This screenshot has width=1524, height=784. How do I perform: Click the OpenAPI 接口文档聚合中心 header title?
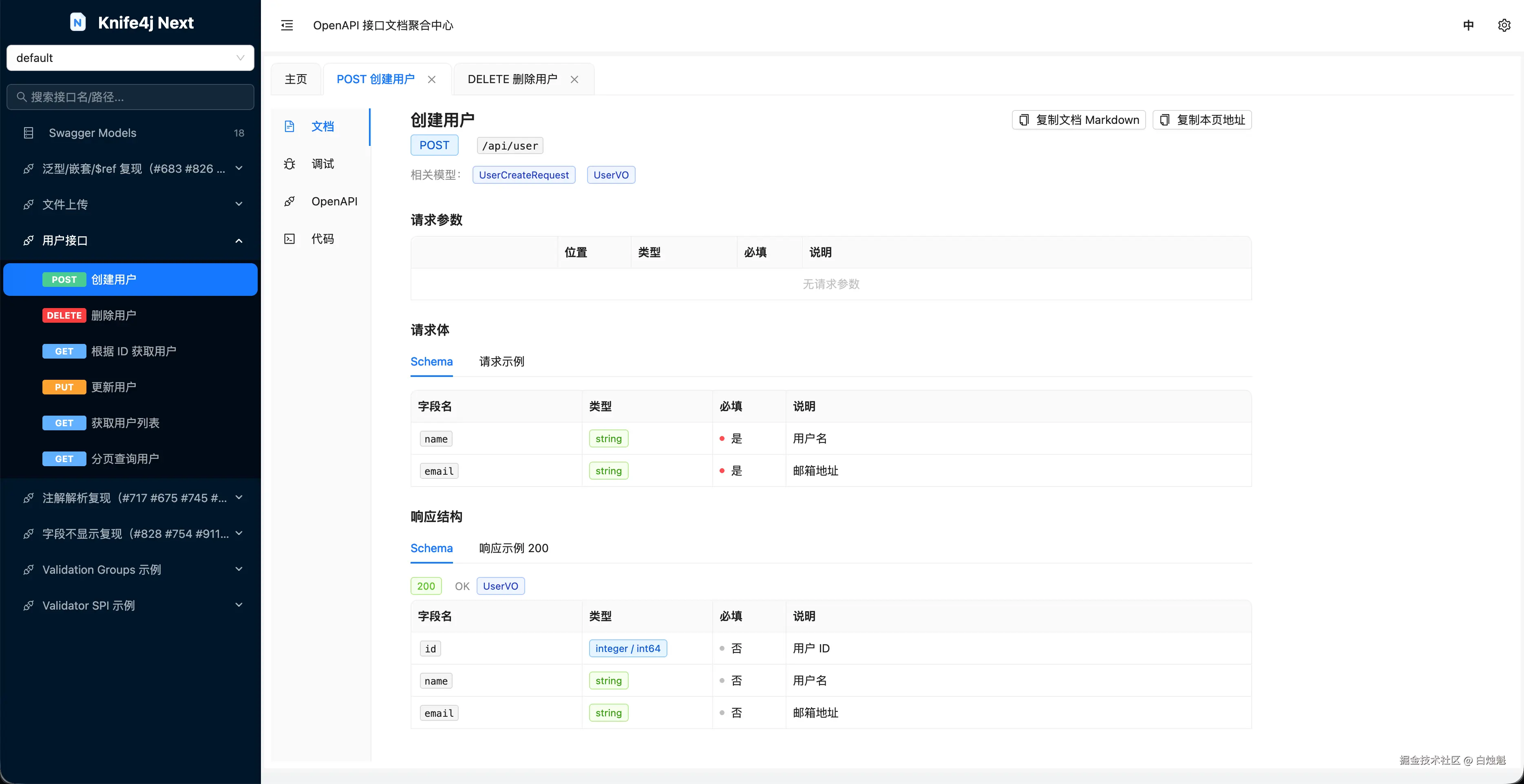(383, 25)
